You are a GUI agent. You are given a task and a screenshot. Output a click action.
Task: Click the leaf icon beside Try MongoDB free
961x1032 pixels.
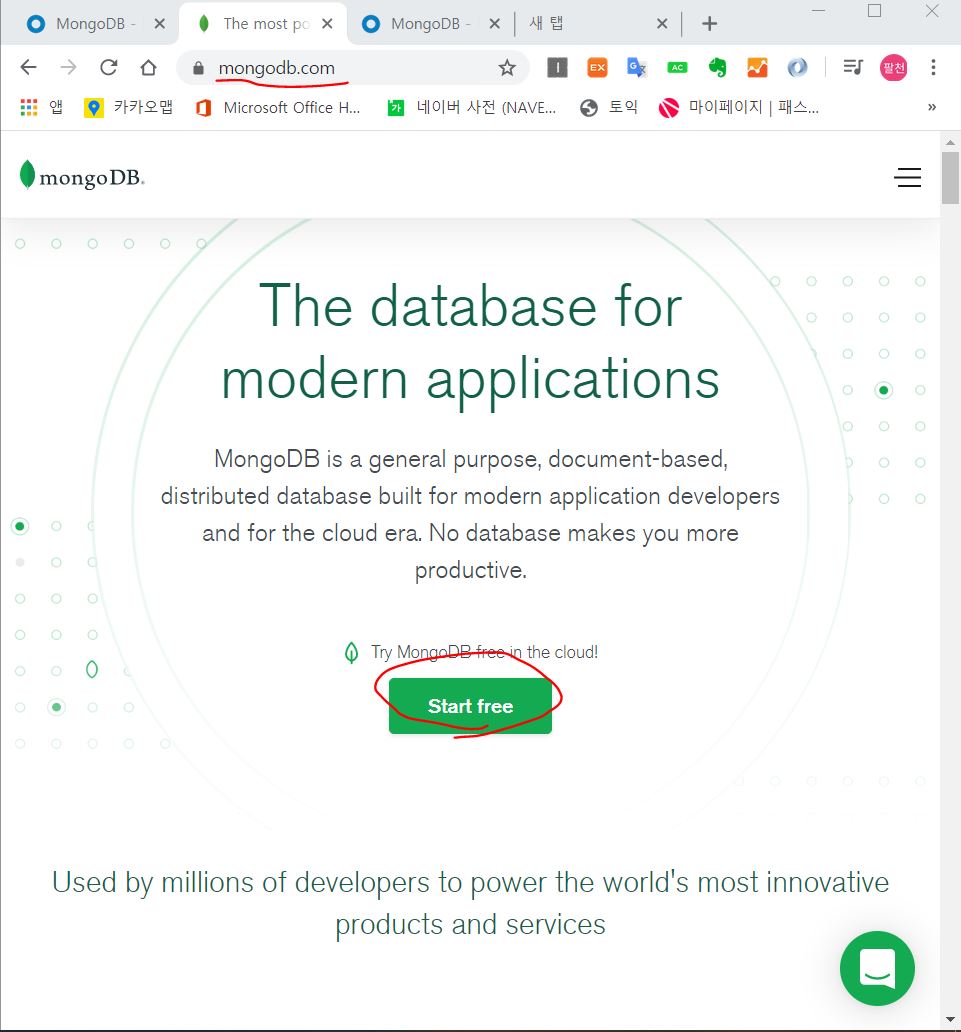click(351, 652)
